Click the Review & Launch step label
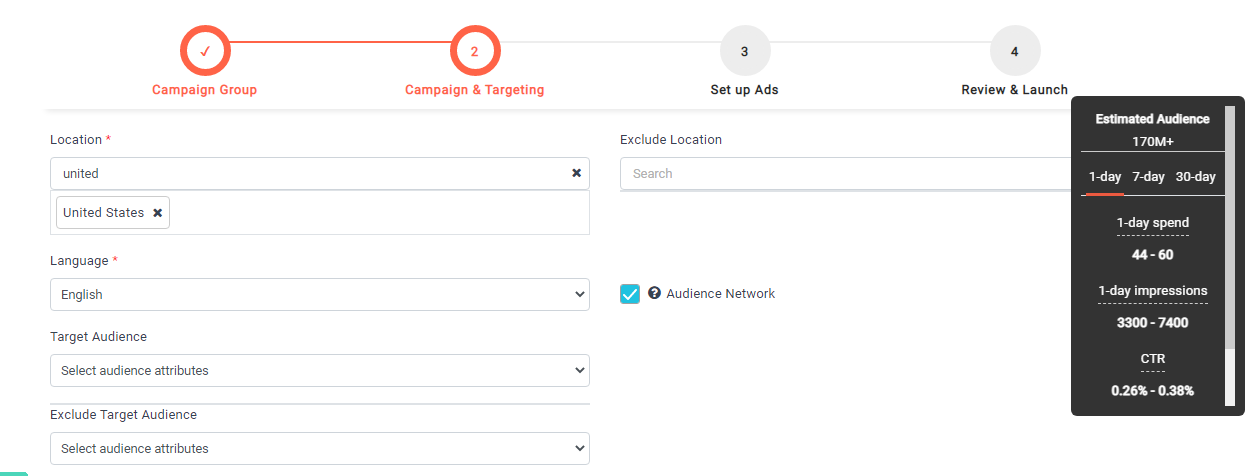The height and width of the screenshot is (476, 1256). (1014, 90)
